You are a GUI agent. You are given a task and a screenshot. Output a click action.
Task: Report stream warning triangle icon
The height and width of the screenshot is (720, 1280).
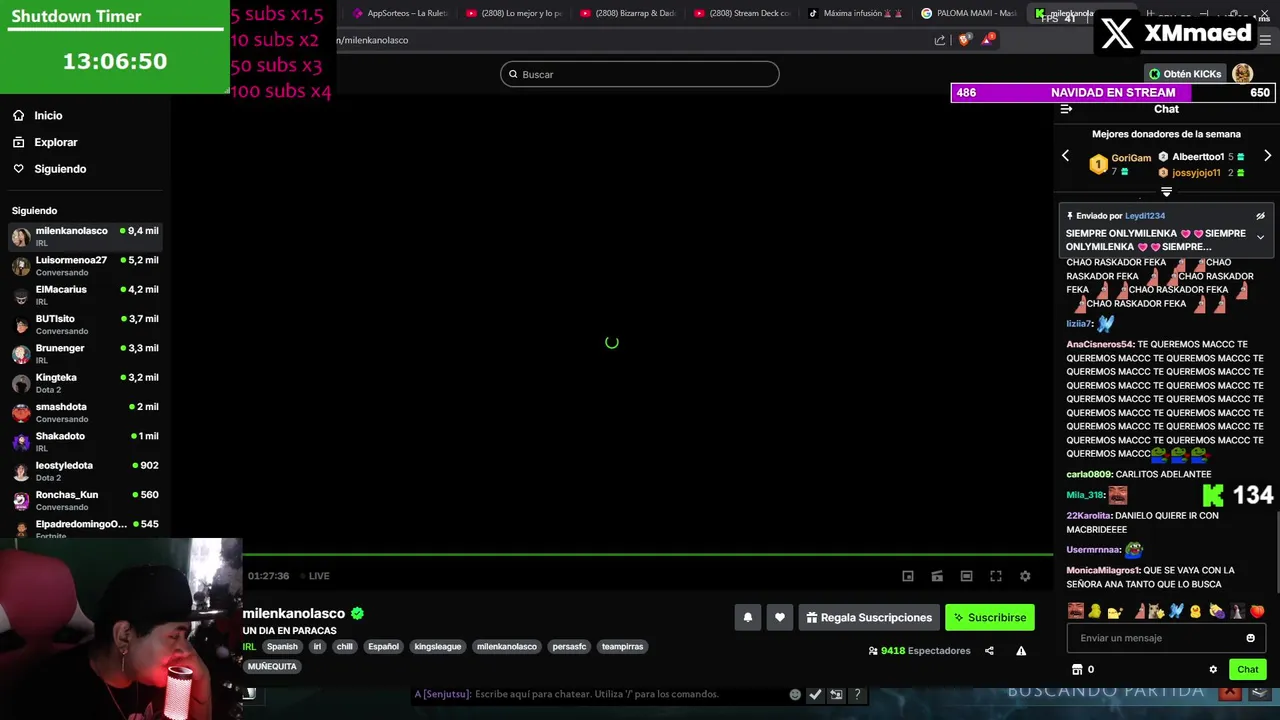(1021, 651)
